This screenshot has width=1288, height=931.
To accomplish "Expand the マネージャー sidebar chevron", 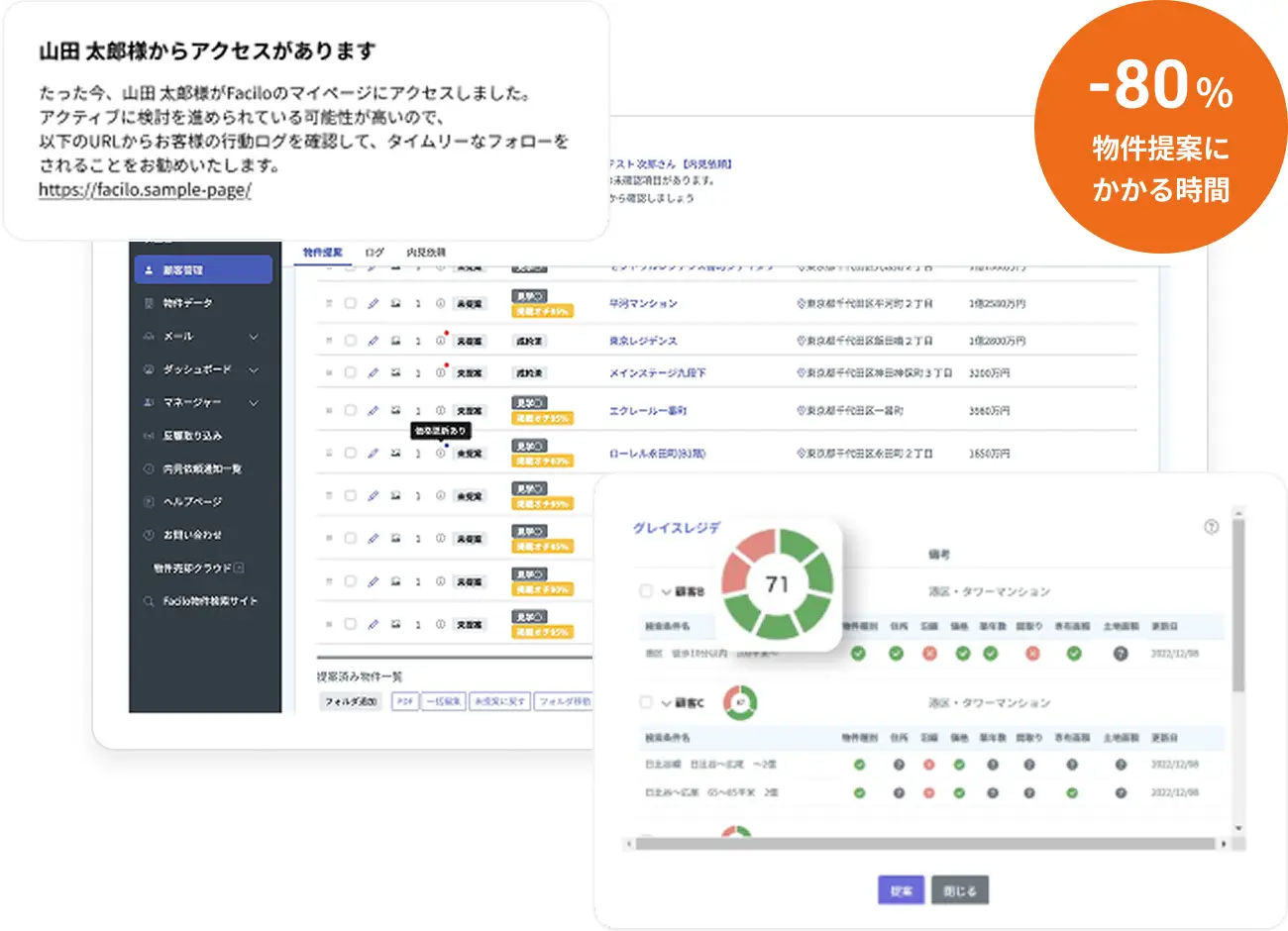I will tap(254, 403).
